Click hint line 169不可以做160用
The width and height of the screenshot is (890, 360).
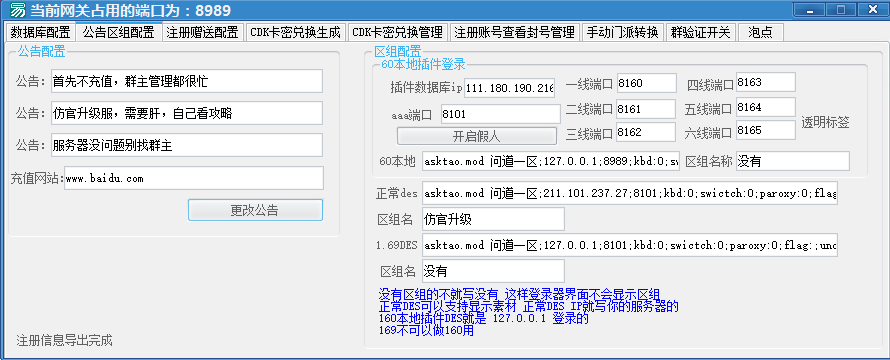point(426,330)
